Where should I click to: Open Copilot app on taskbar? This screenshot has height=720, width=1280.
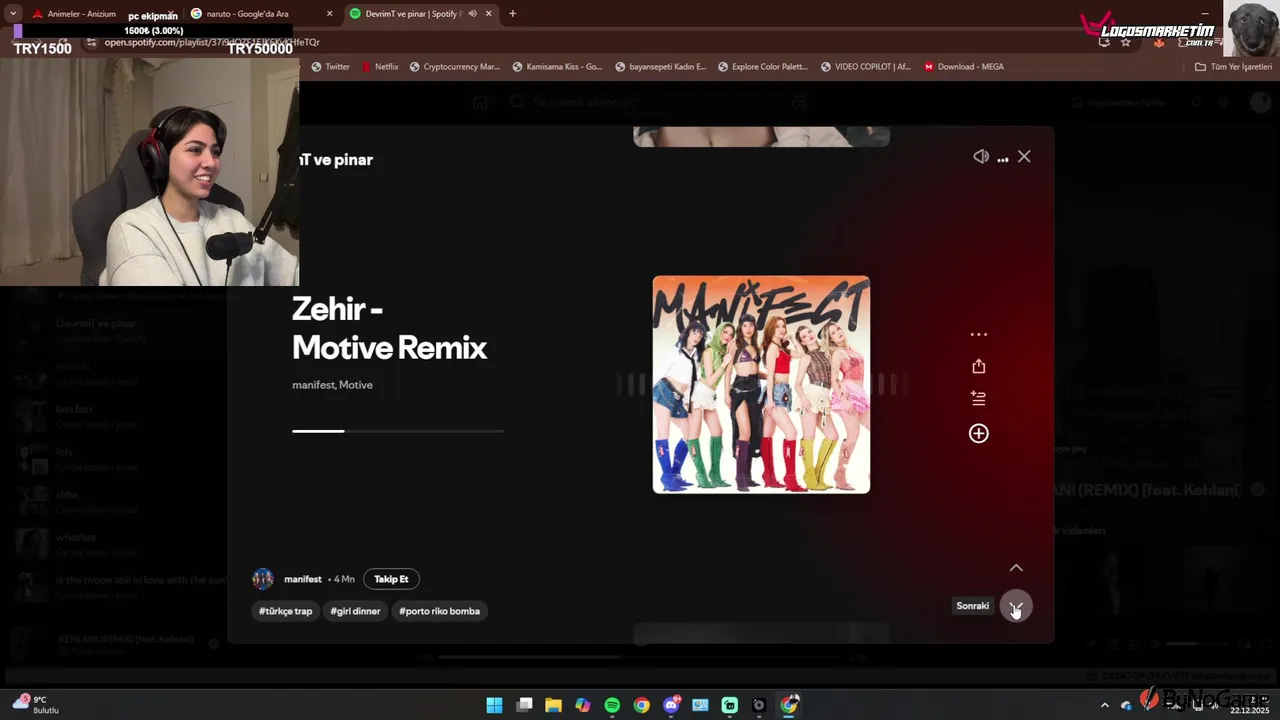[x=583, y=705]
